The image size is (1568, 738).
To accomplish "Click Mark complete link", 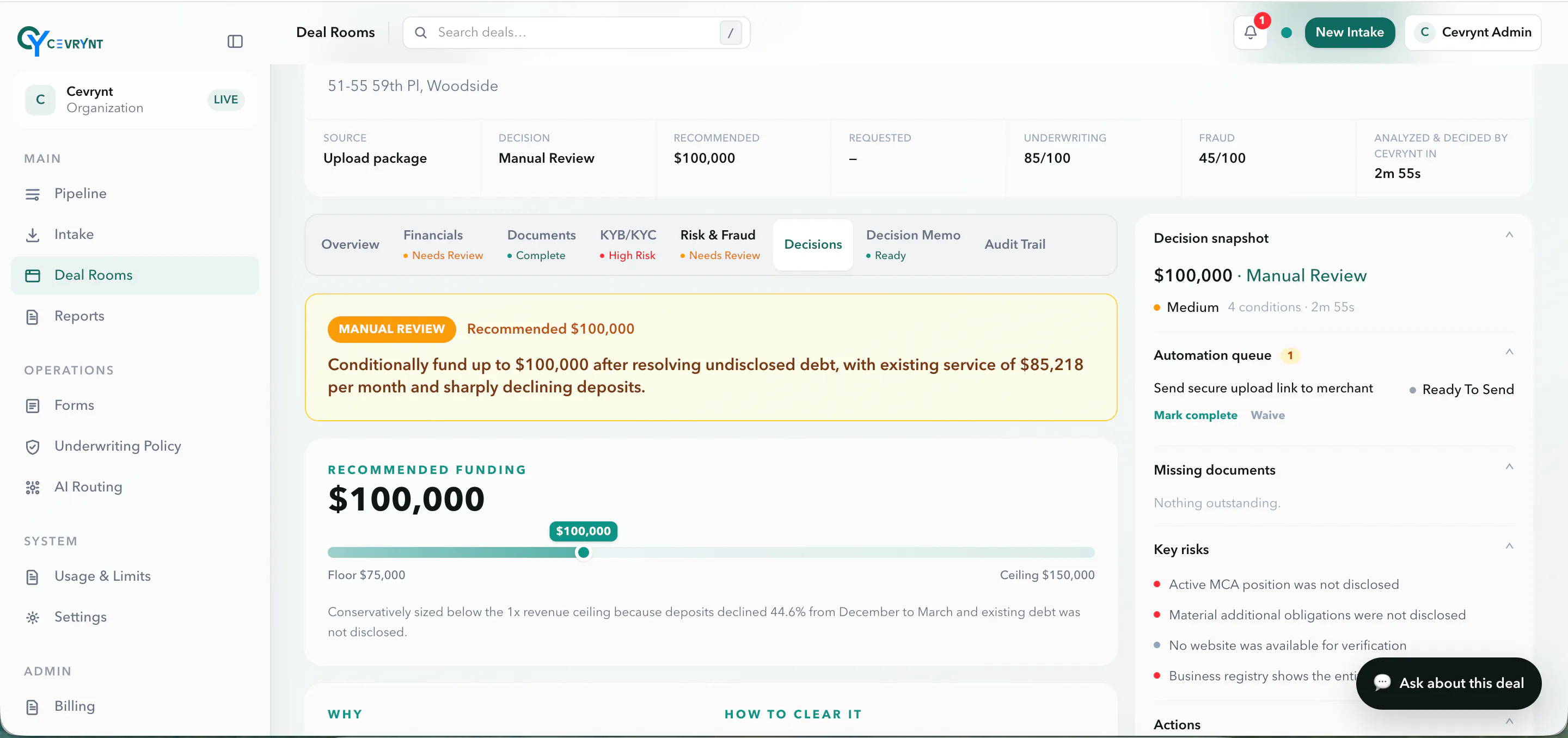I will click(1196, 415).
